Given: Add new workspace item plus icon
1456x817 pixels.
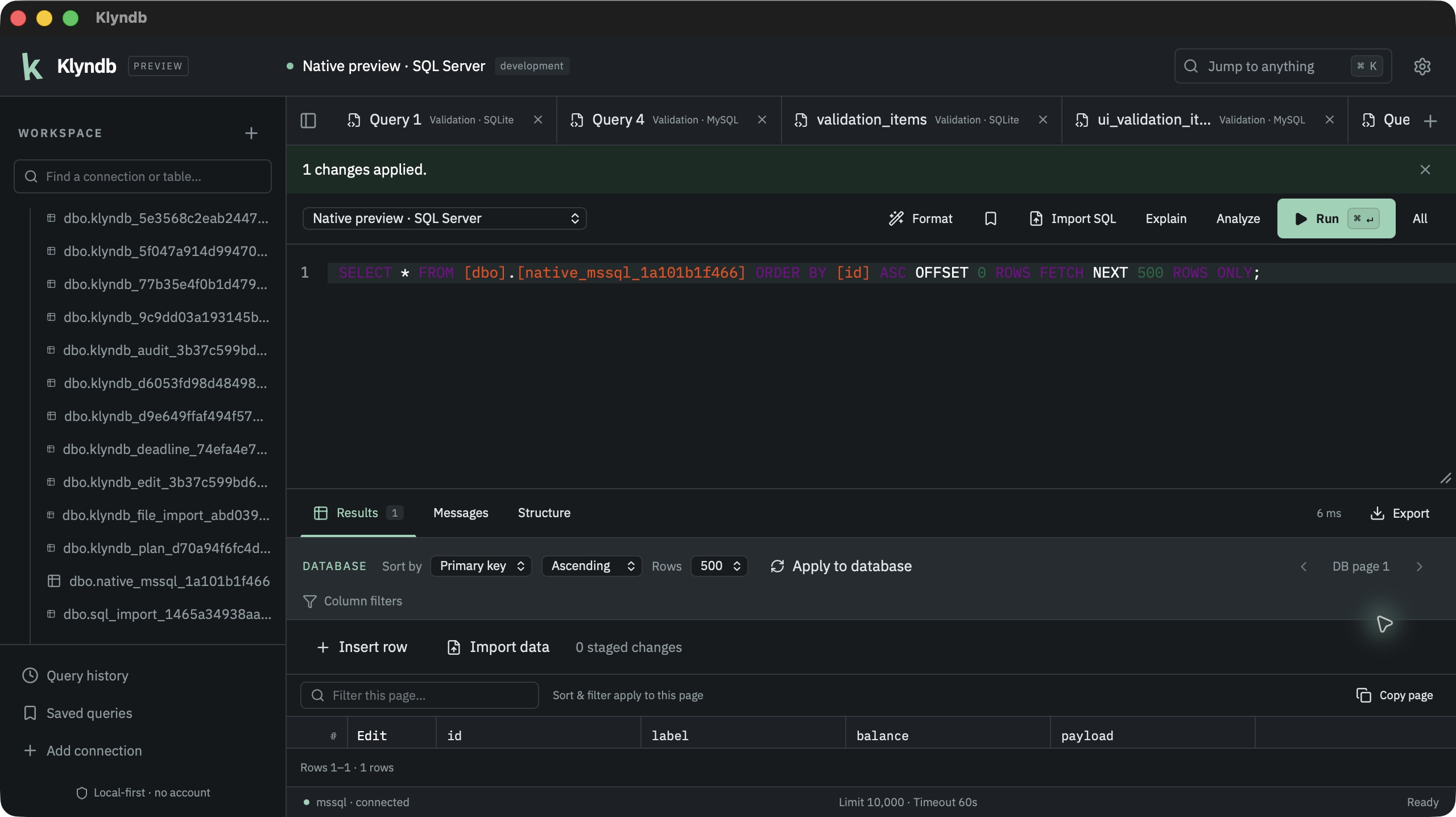Looking at the screenshot, I should (251, 133).
